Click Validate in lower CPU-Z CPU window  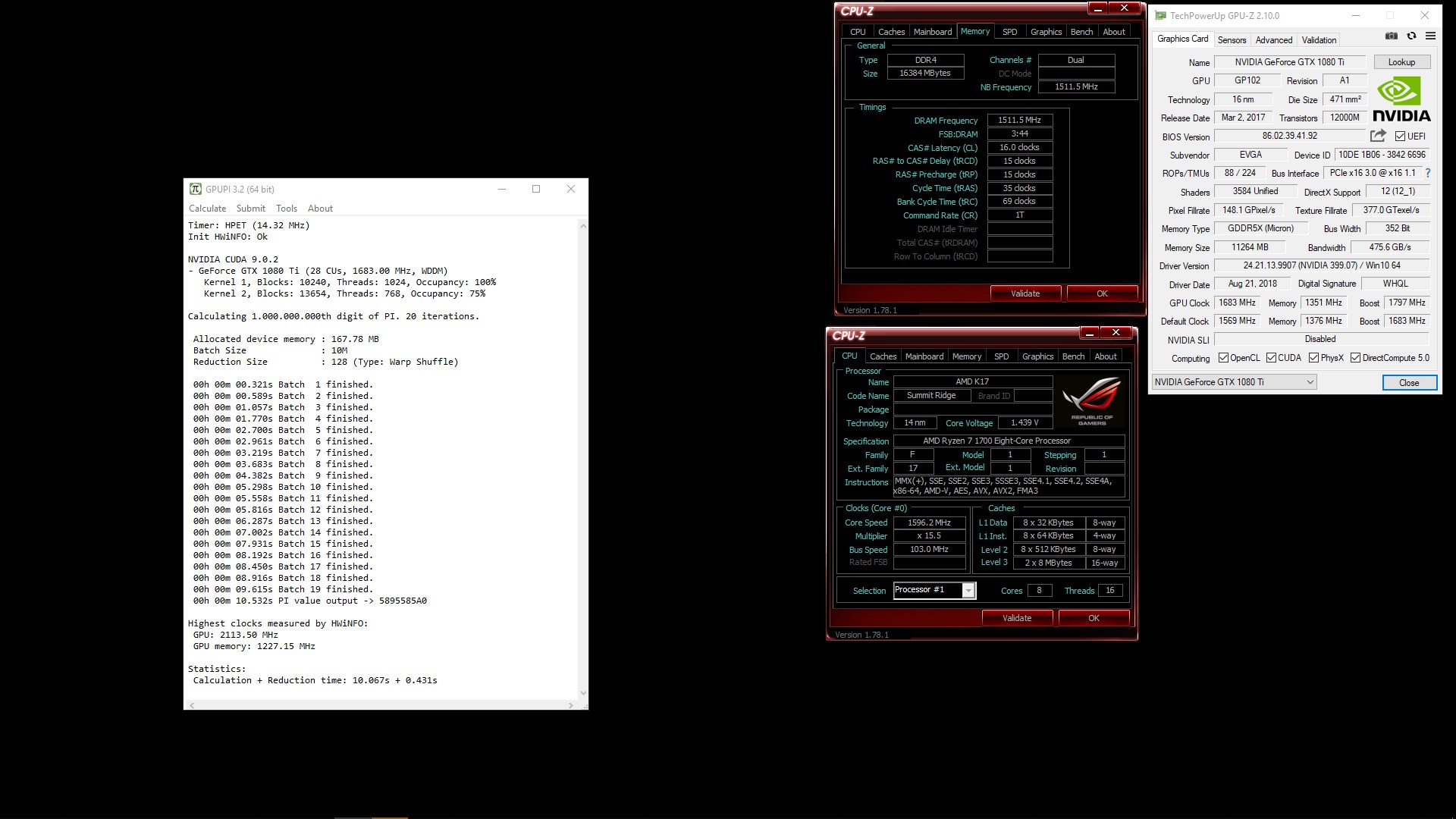1017,618
